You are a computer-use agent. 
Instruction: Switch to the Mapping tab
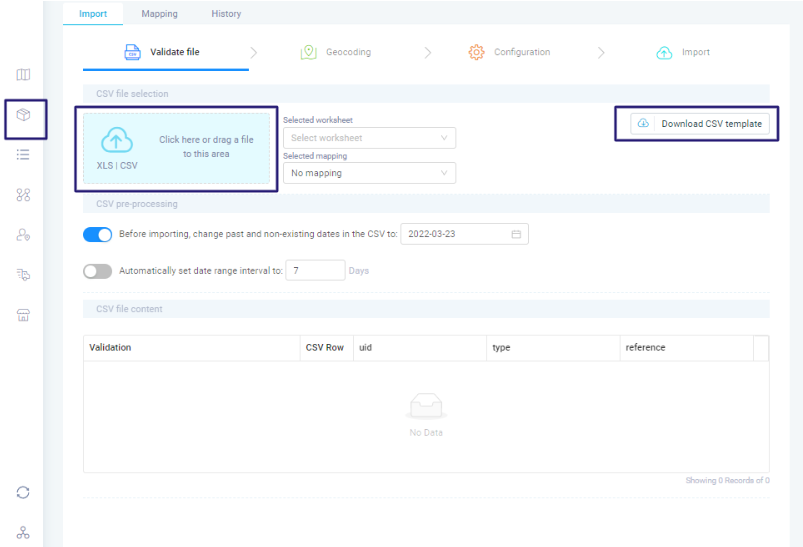click(159, 14)
